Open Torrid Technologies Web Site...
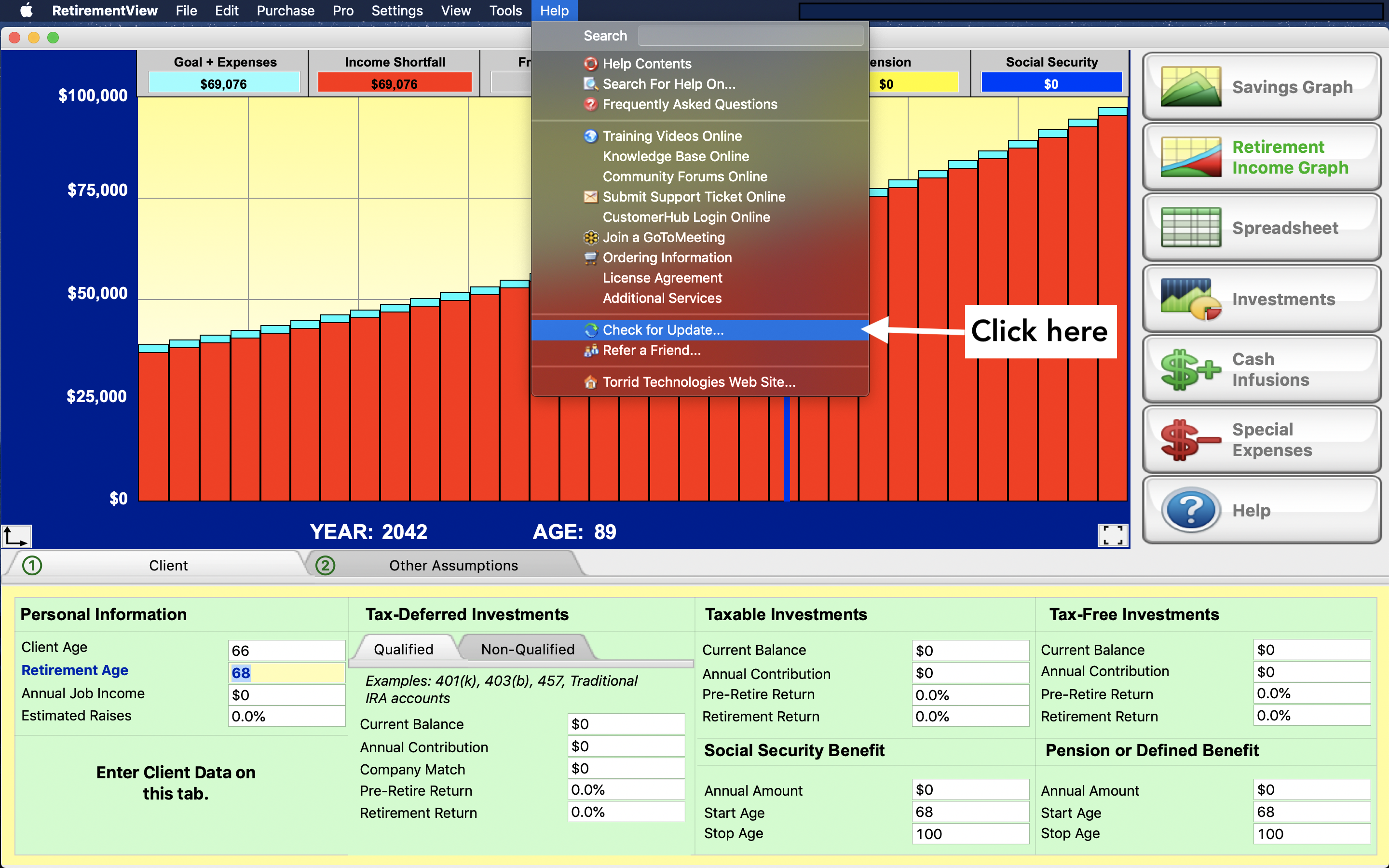Viewport: 1389px width, 868px height. coord(700,382)
